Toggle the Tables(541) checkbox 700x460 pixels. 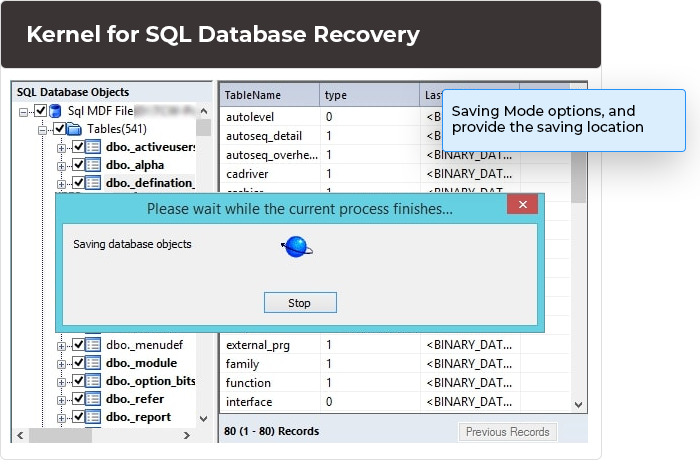click(x=59, y=129)
